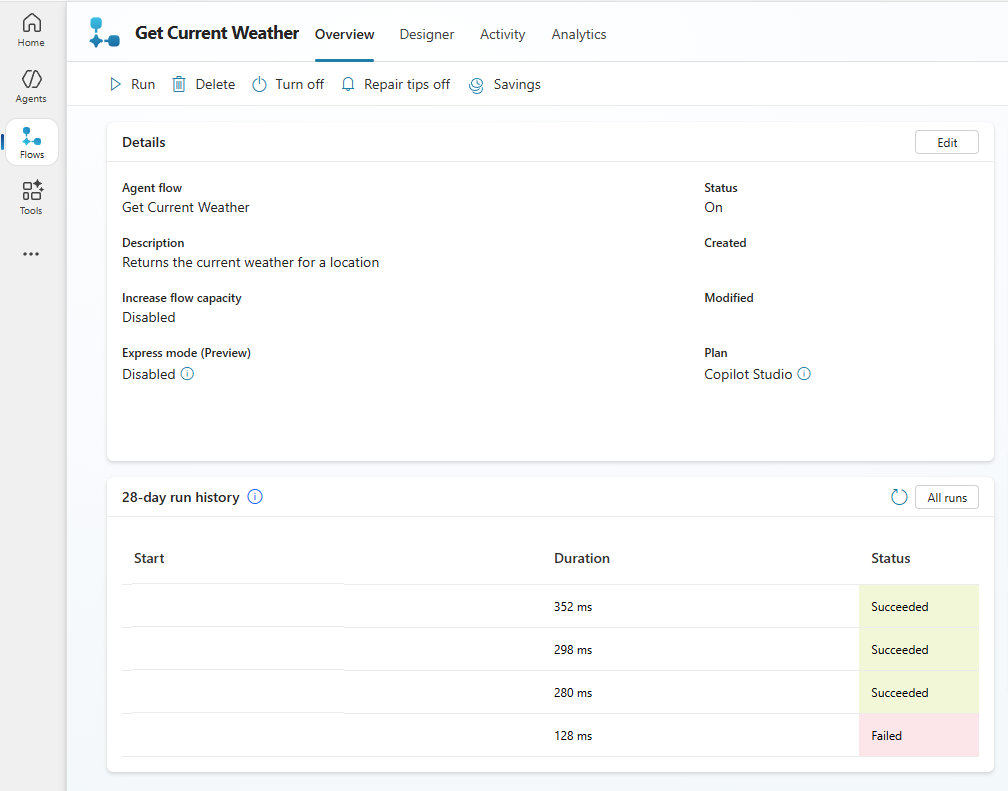Click the Turn off label

(x=300, y=84)
